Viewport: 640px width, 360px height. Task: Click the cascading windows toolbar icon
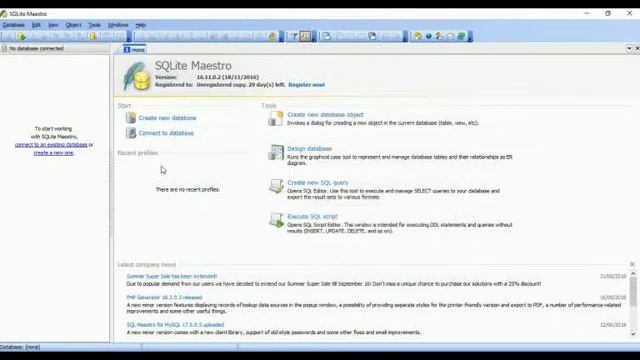(x=326, y=37)
